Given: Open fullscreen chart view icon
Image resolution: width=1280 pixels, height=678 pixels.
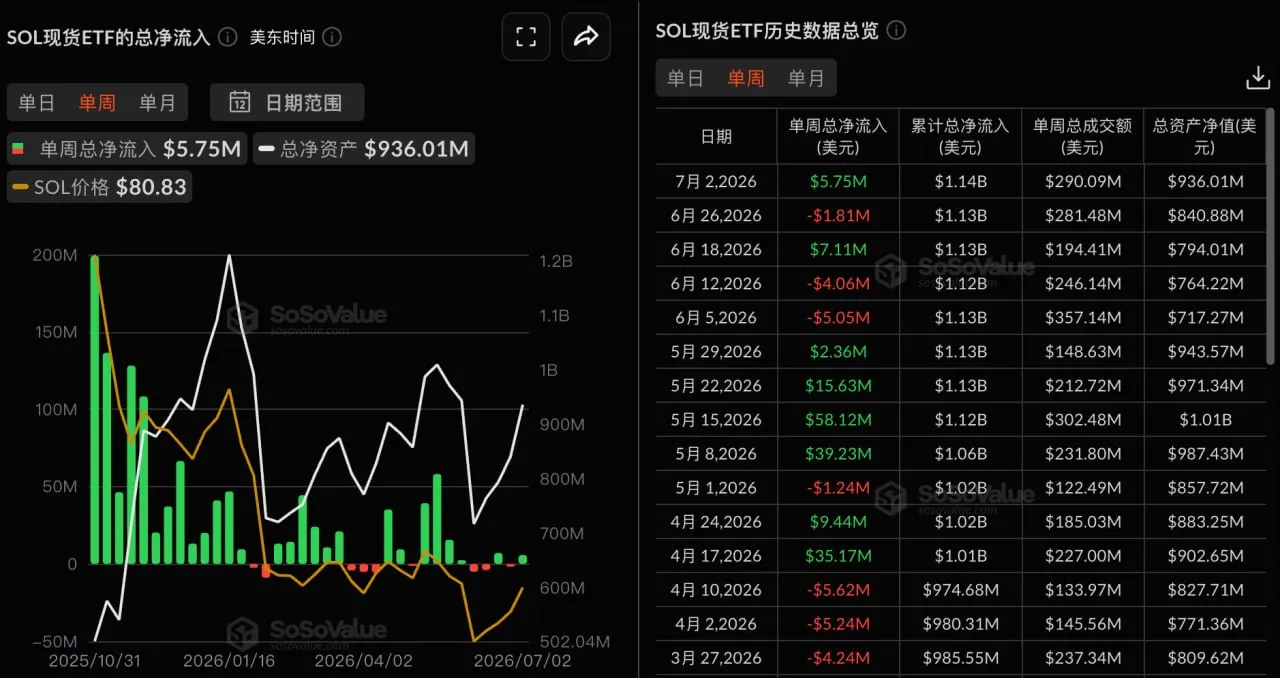Looking at the screenshot, I should [526, 37].
